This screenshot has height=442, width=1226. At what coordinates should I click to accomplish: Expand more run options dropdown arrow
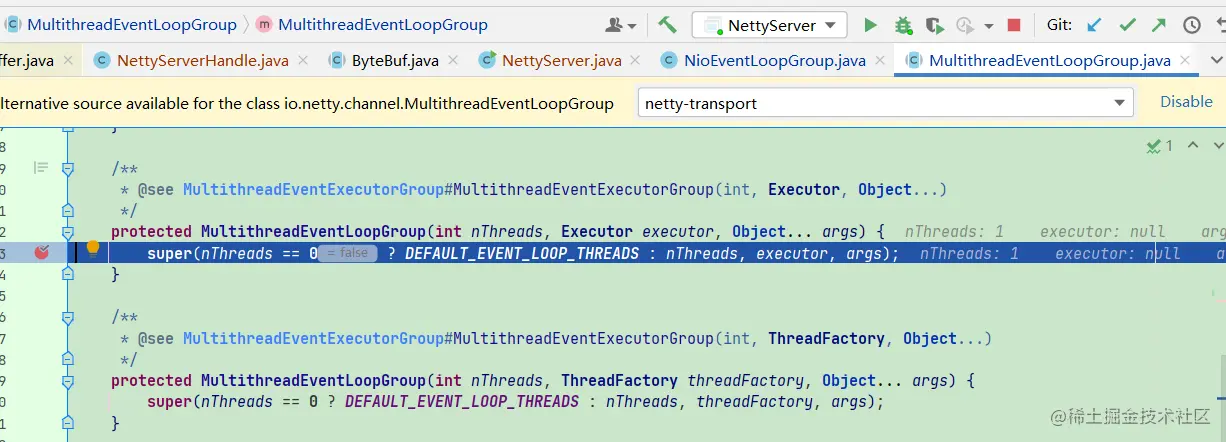point(989,26)
